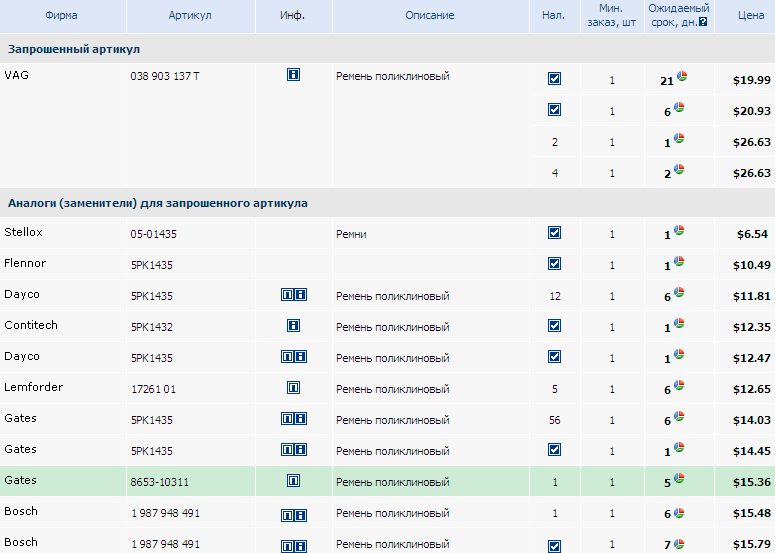The width and height of the screenshot is (775, 553).
Task: Click price $12.65 for Lemforder
Action: click(752, 389)
